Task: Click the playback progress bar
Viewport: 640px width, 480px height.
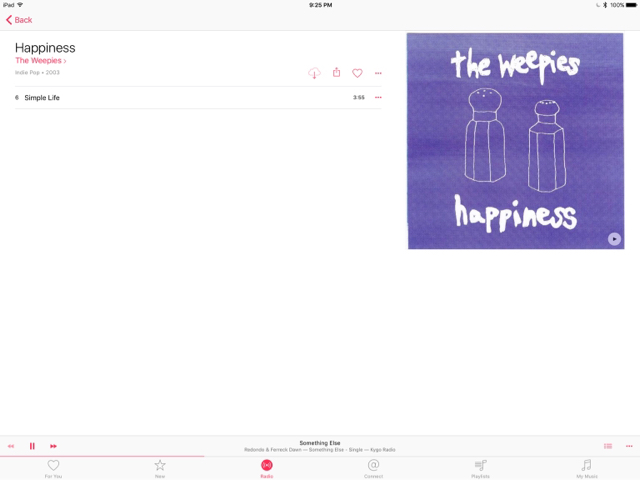Action: tap(320, 456)
